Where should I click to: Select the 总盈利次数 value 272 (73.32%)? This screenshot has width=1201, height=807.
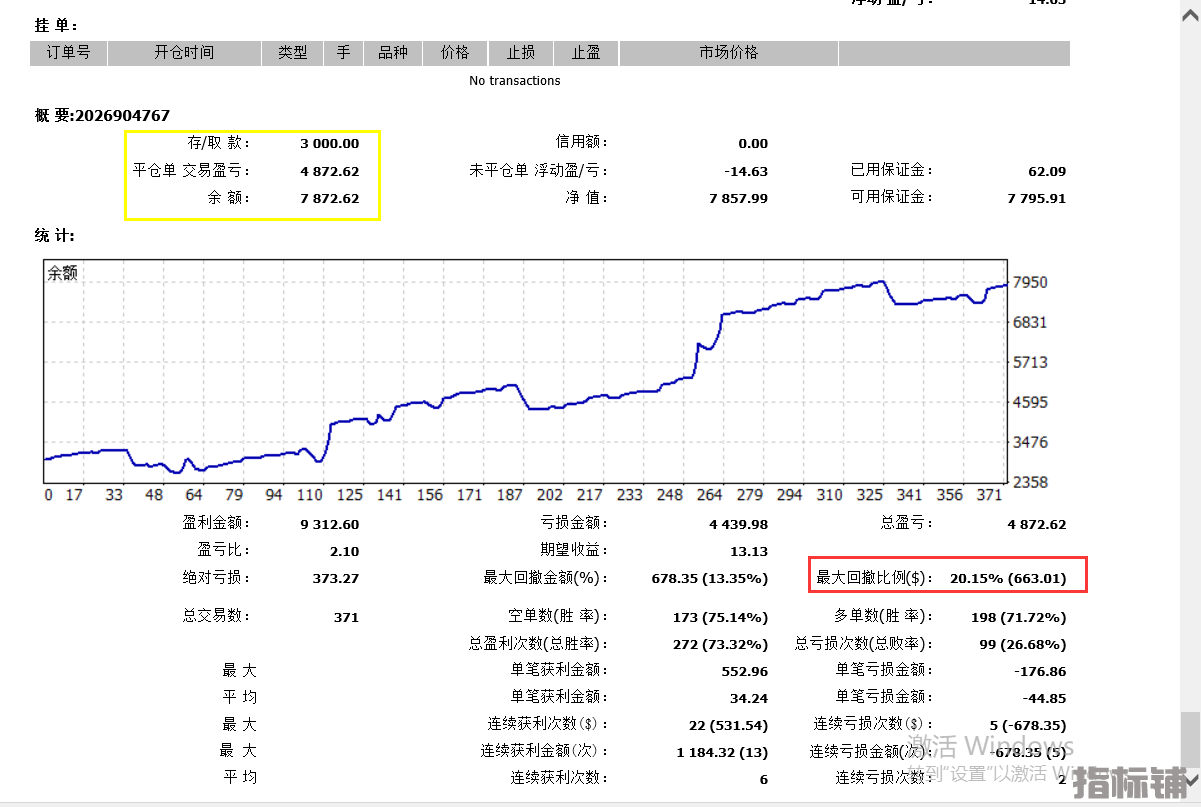pyautogui.click(x=720, y=644)
